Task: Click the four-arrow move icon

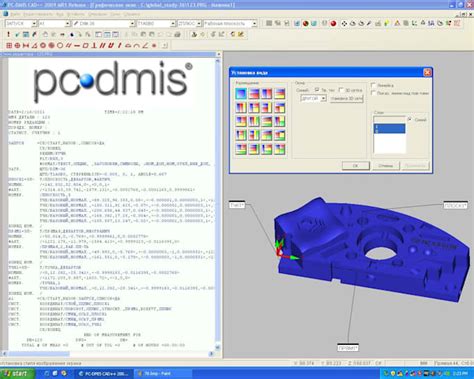Action: pyautogui.click(x=344, y=23)
